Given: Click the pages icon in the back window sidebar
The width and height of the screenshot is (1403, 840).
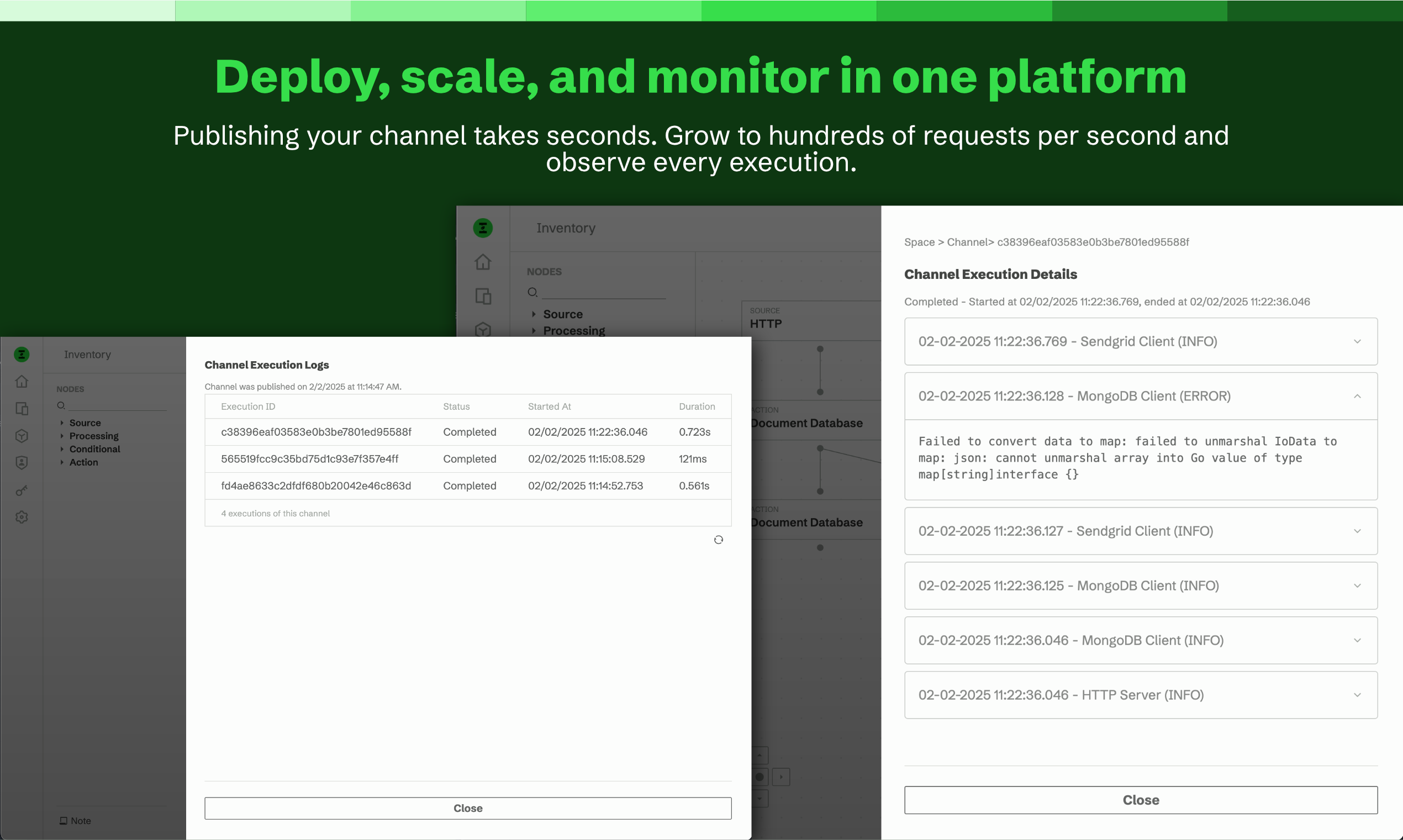Looking at the screenshot, I should [483, 296].
